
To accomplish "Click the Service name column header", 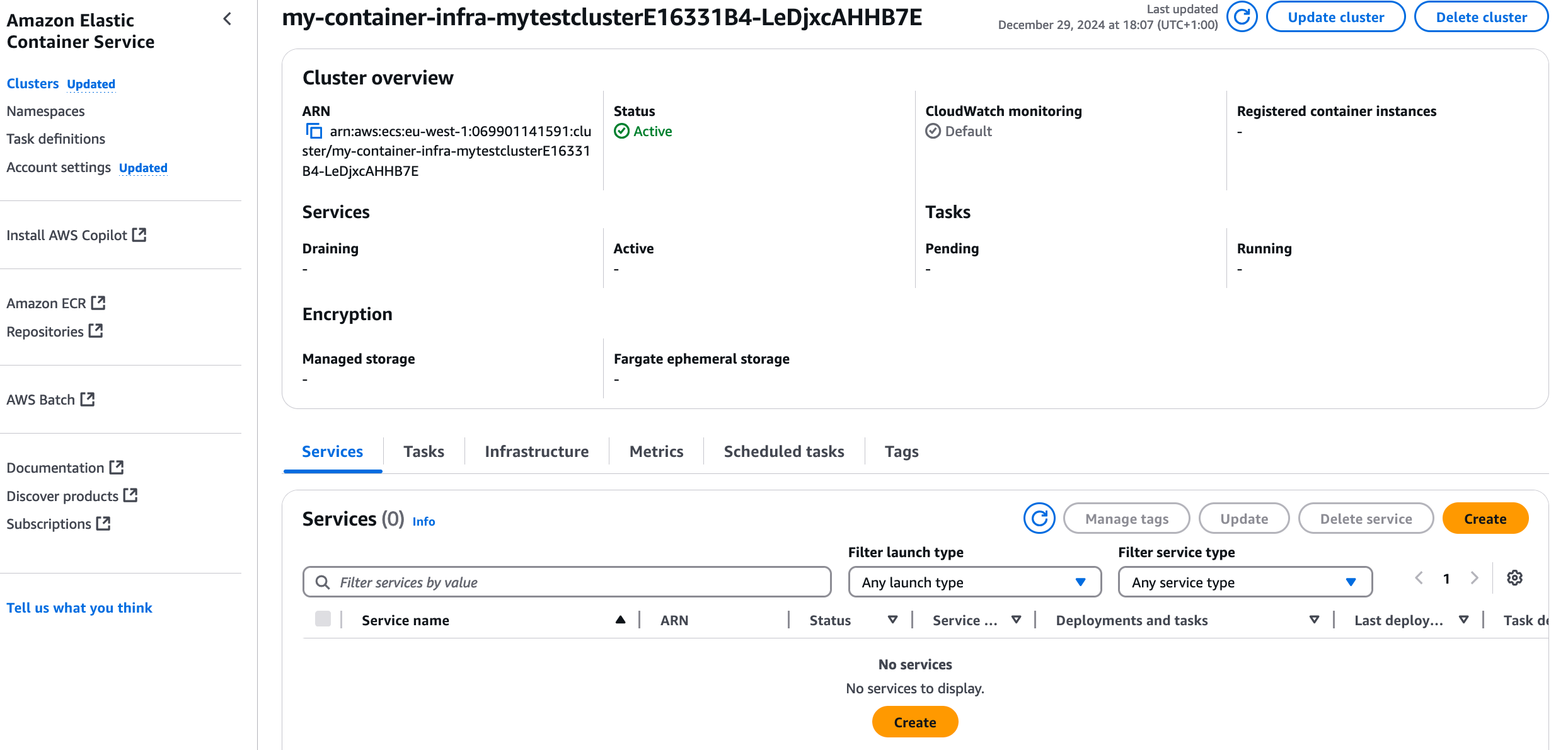I will (405, 620).
